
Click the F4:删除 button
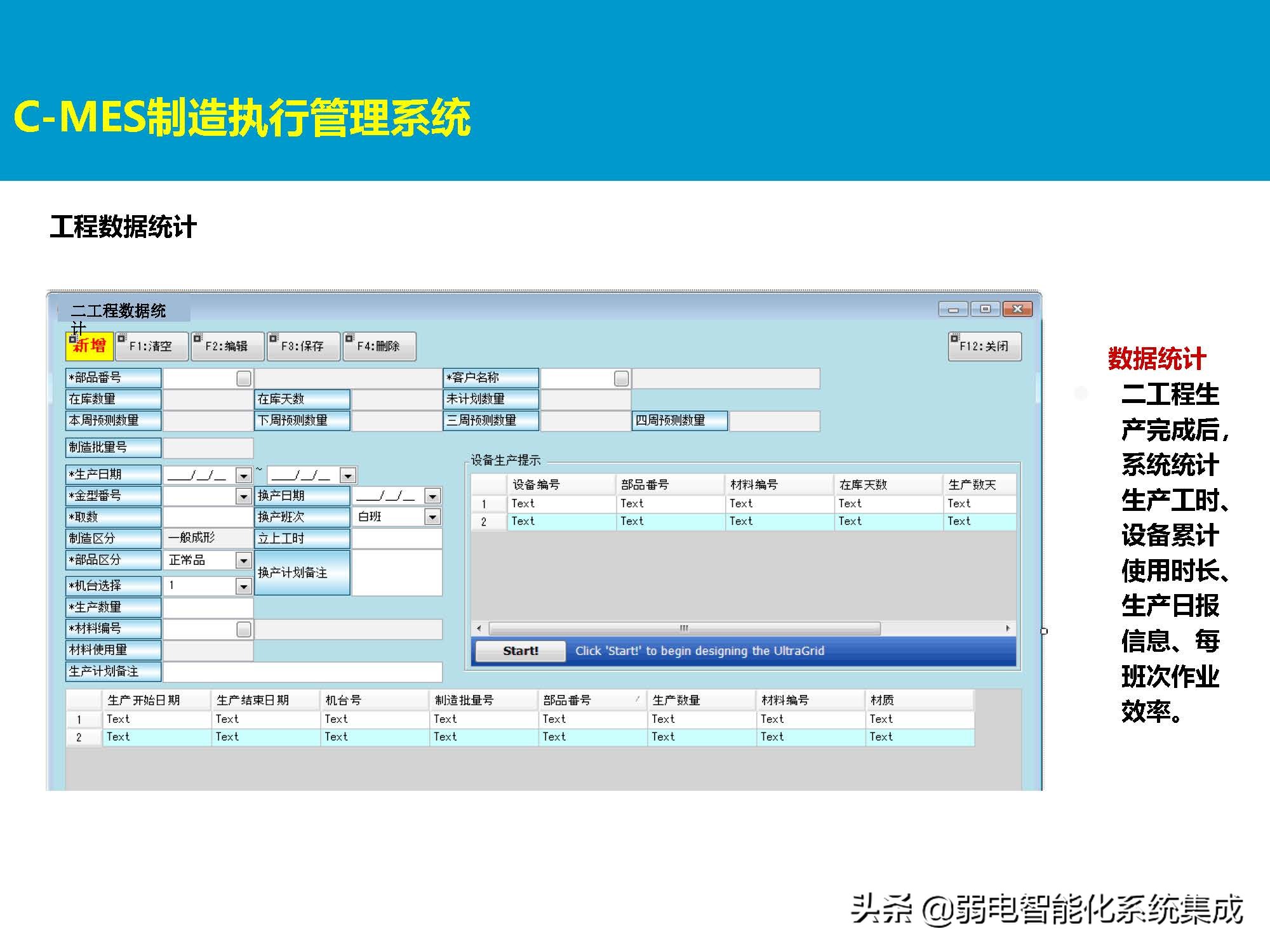[x=379, y=347]
